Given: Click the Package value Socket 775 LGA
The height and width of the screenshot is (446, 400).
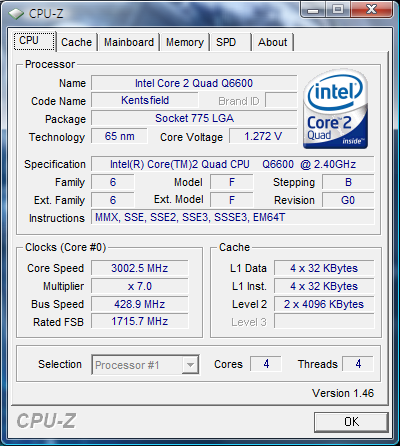Looking at the screenshot, I should [x=194, y=118].
